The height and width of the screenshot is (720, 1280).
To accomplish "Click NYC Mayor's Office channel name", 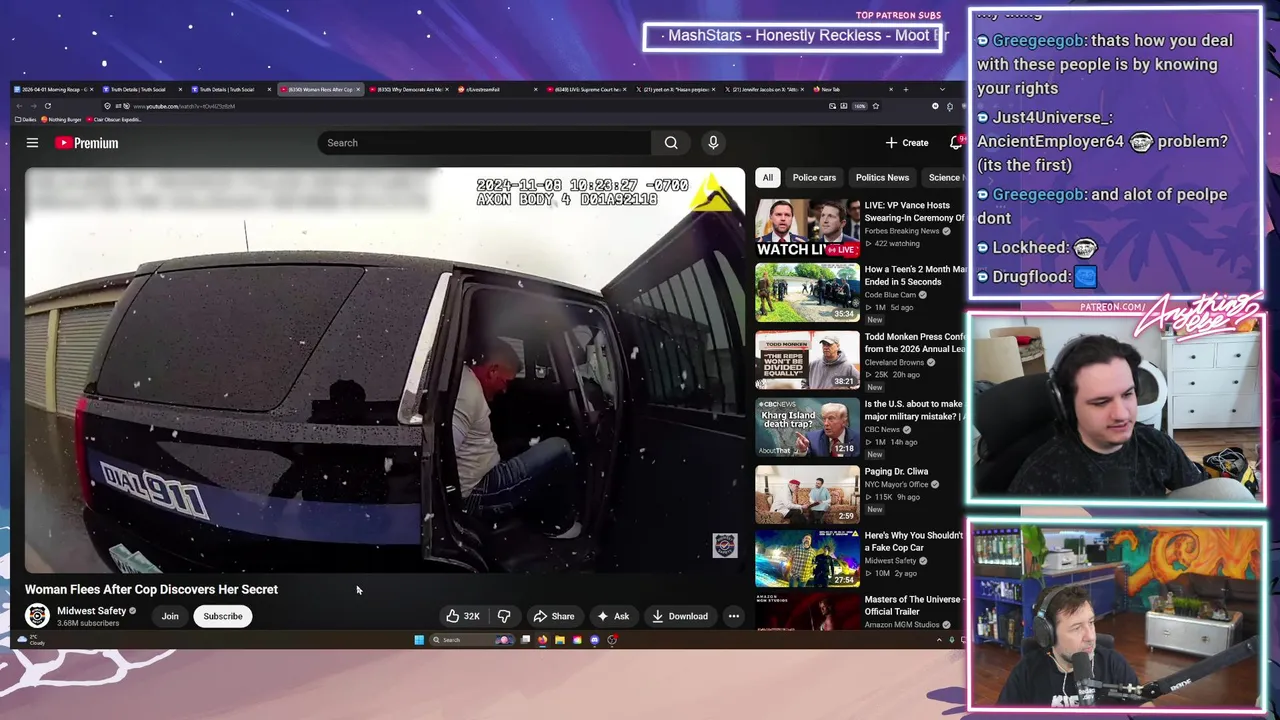I will (897, 485).
